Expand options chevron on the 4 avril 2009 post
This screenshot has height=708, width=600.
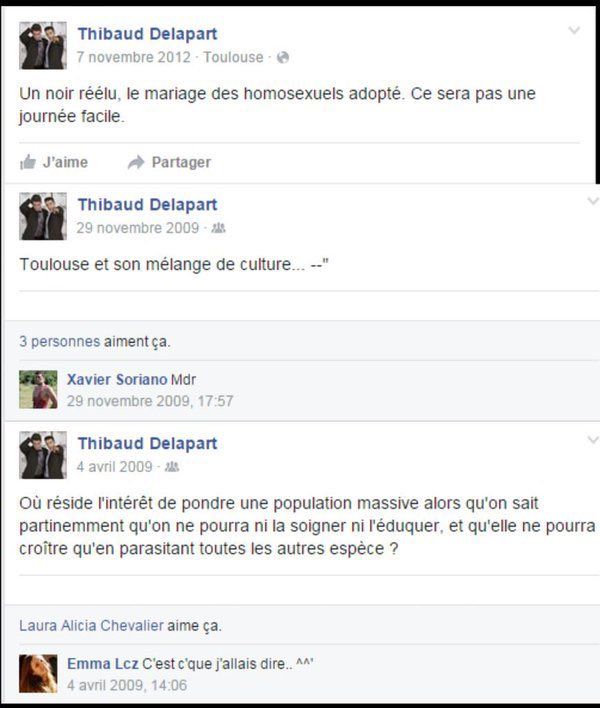[593, 440]
